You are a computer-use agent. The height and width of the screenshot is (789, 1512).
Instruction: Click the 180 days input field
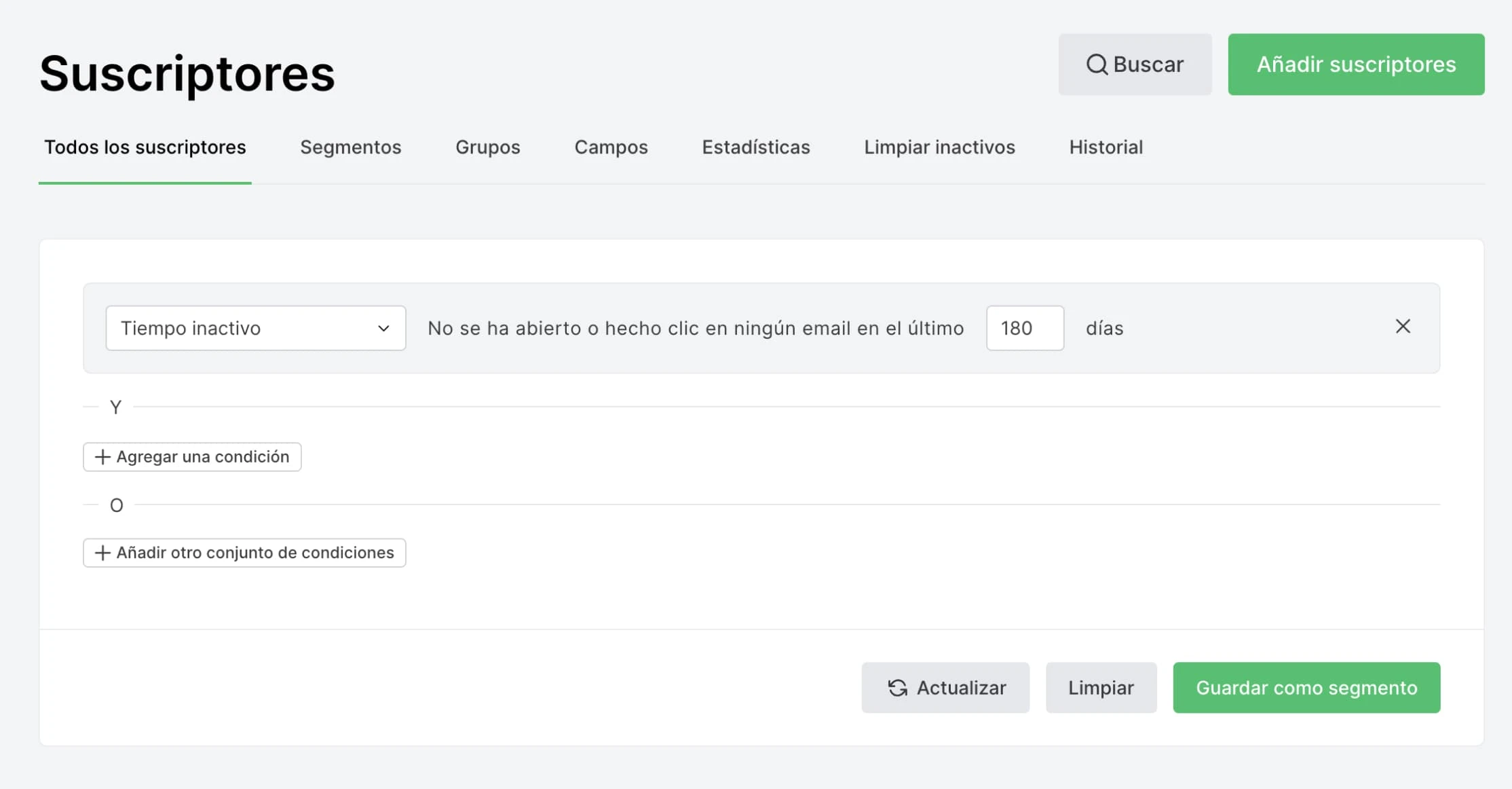coord(1024,328)
